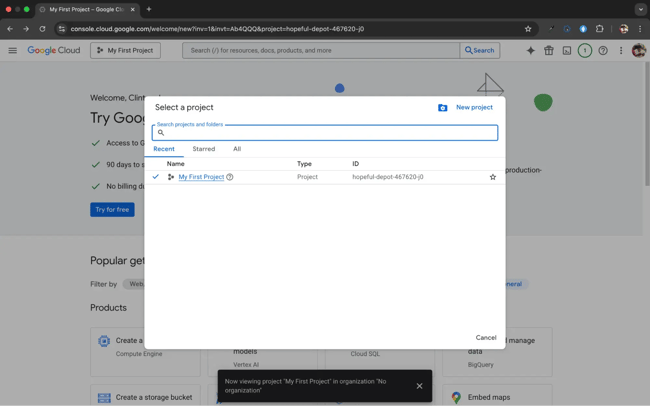The height and width of the screenshot is (406, 650).
Task: Star the My First Project row
Action: coord(492,177)
